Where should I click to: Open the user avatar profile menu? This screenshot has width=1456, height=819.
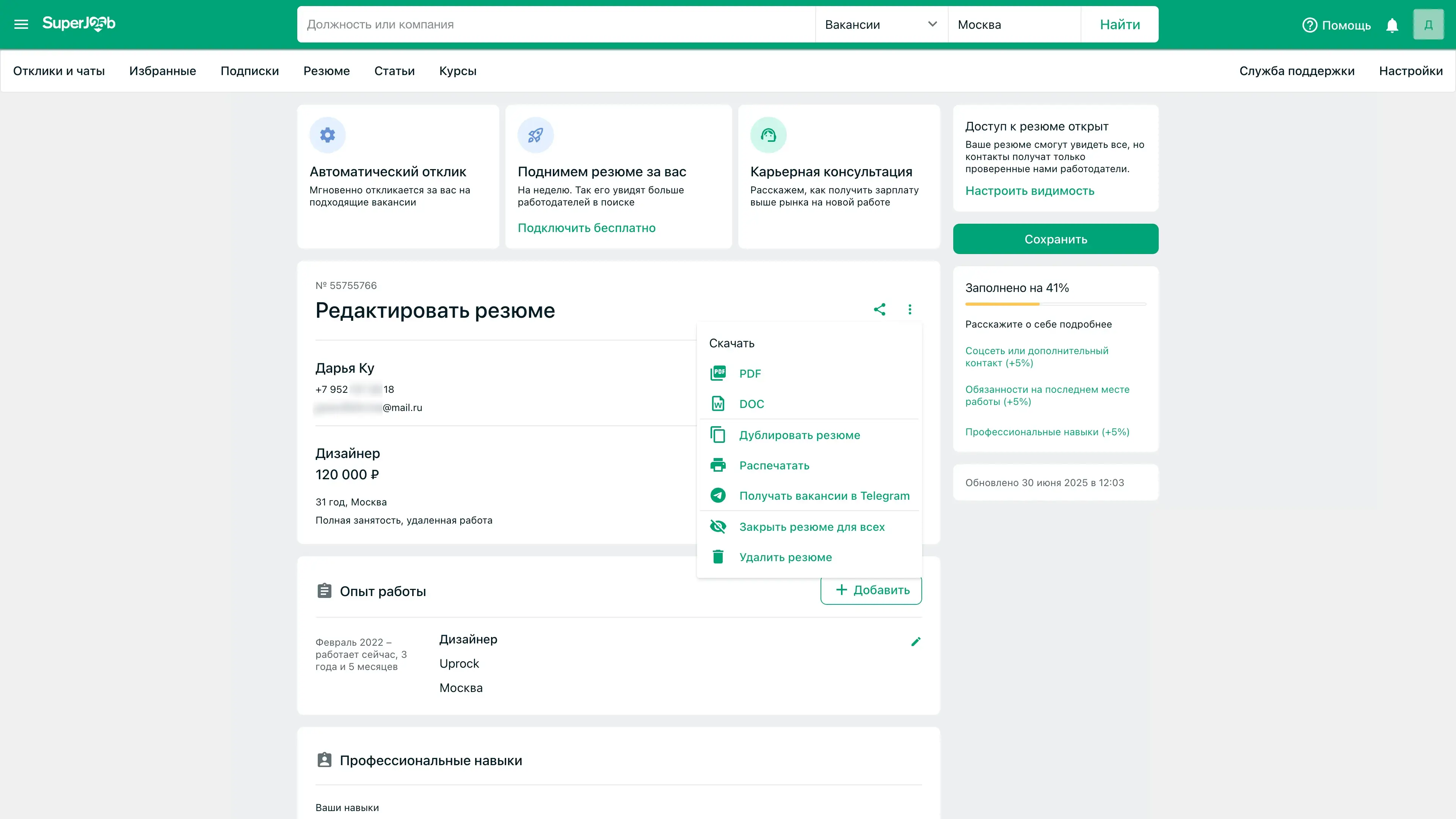(1428, 25)
